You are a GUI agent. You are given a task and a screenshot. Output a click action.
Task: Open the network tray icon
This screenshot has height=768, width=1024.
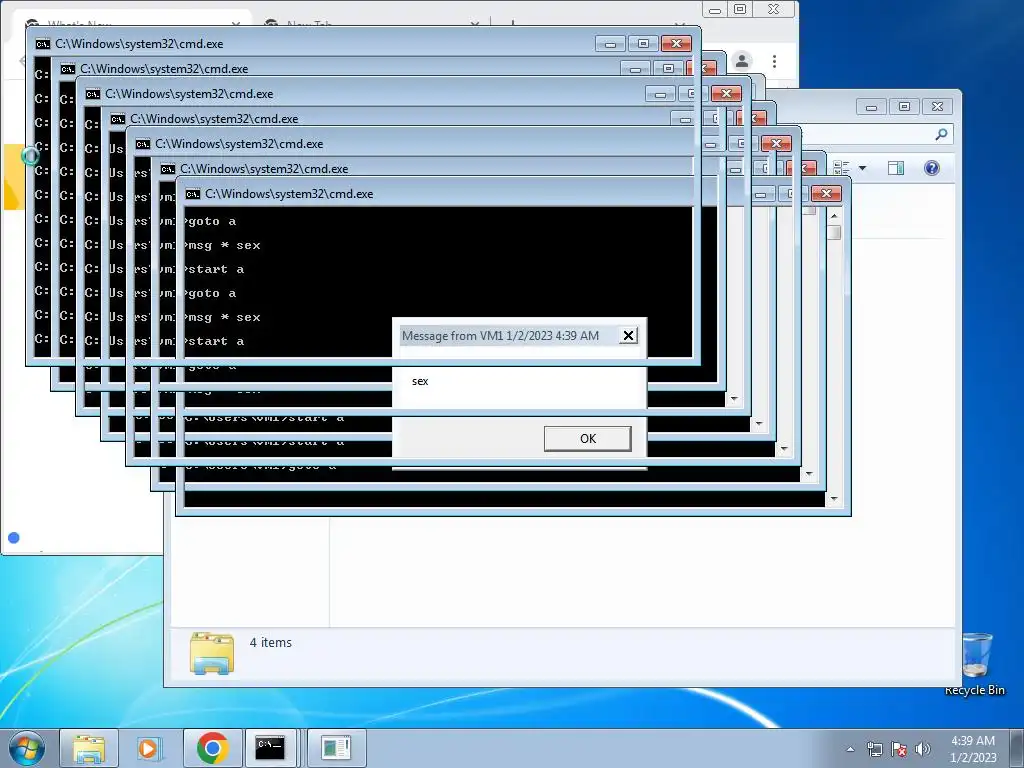[x=874, y=749]
